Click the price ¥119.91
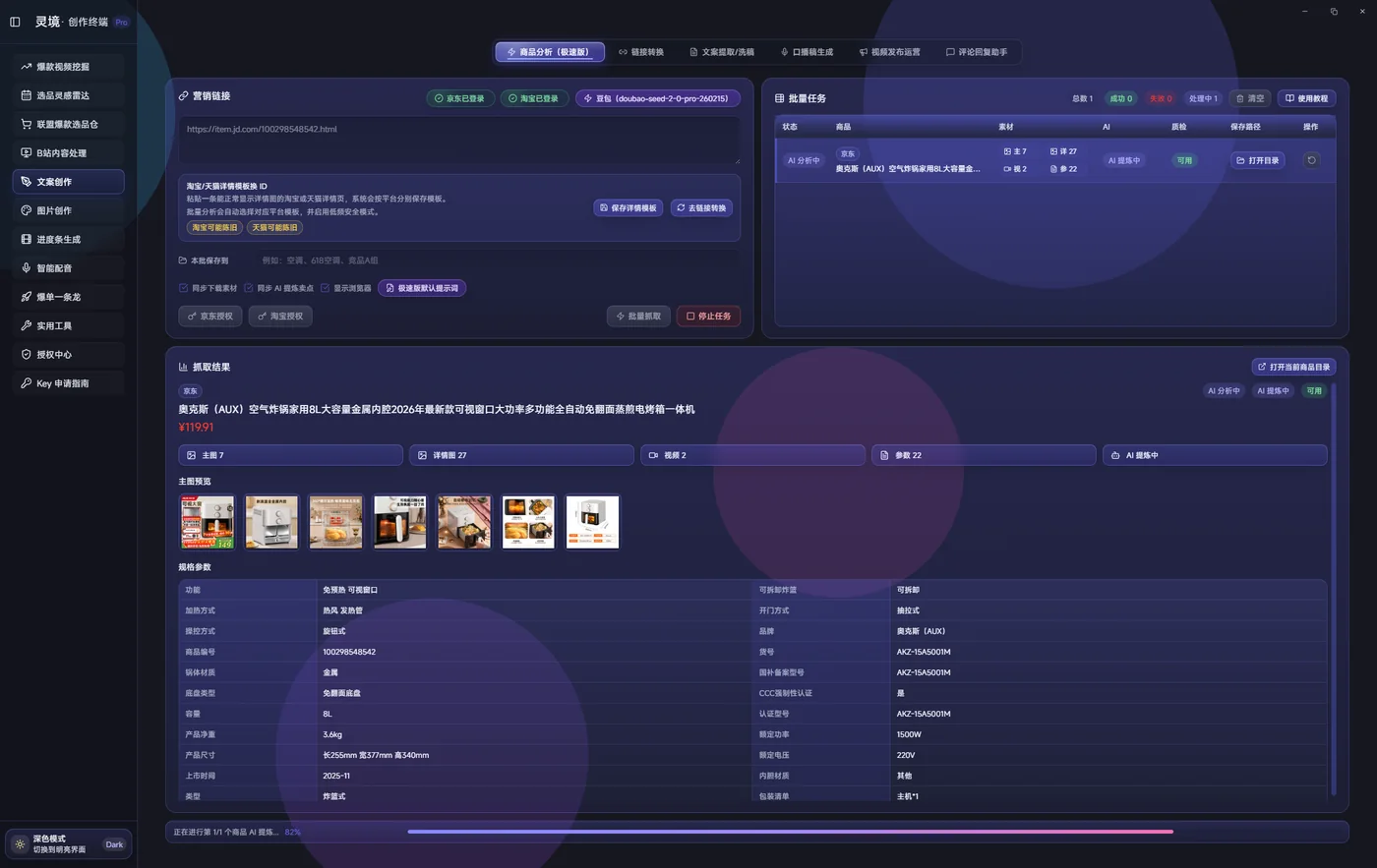Viewport: 1377px width, 868px height. pyautogui.click(x=196, y=428)
